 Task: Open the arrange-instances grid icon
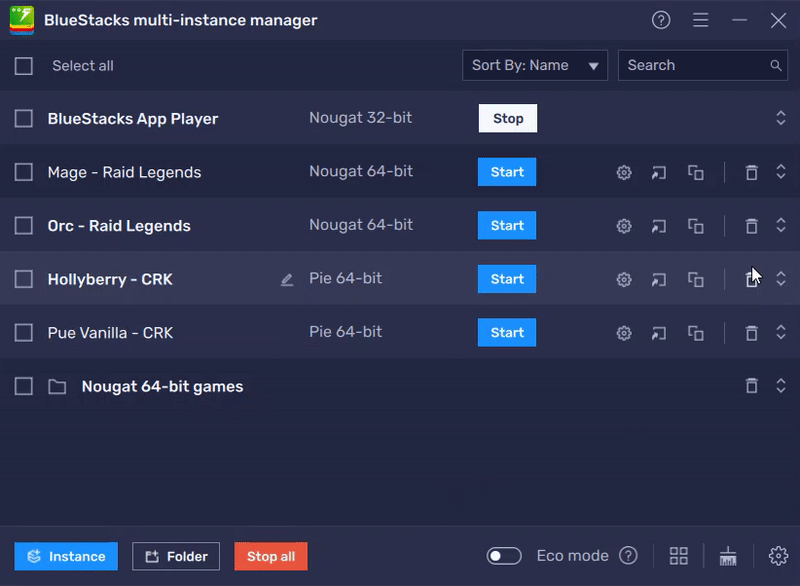(x=679, y=555)
